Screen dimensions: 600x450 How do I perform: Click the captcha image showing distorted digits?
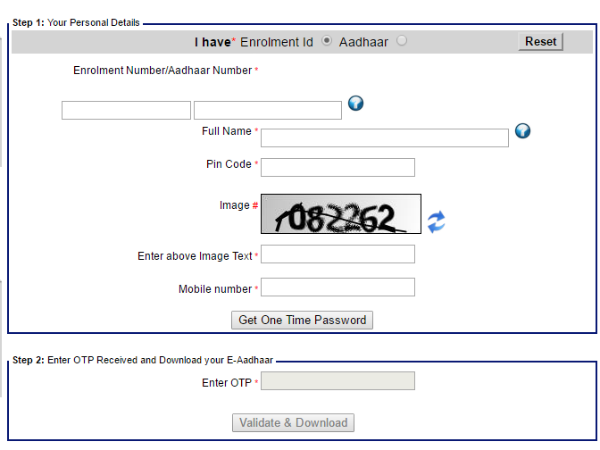[x=341, y=214]
